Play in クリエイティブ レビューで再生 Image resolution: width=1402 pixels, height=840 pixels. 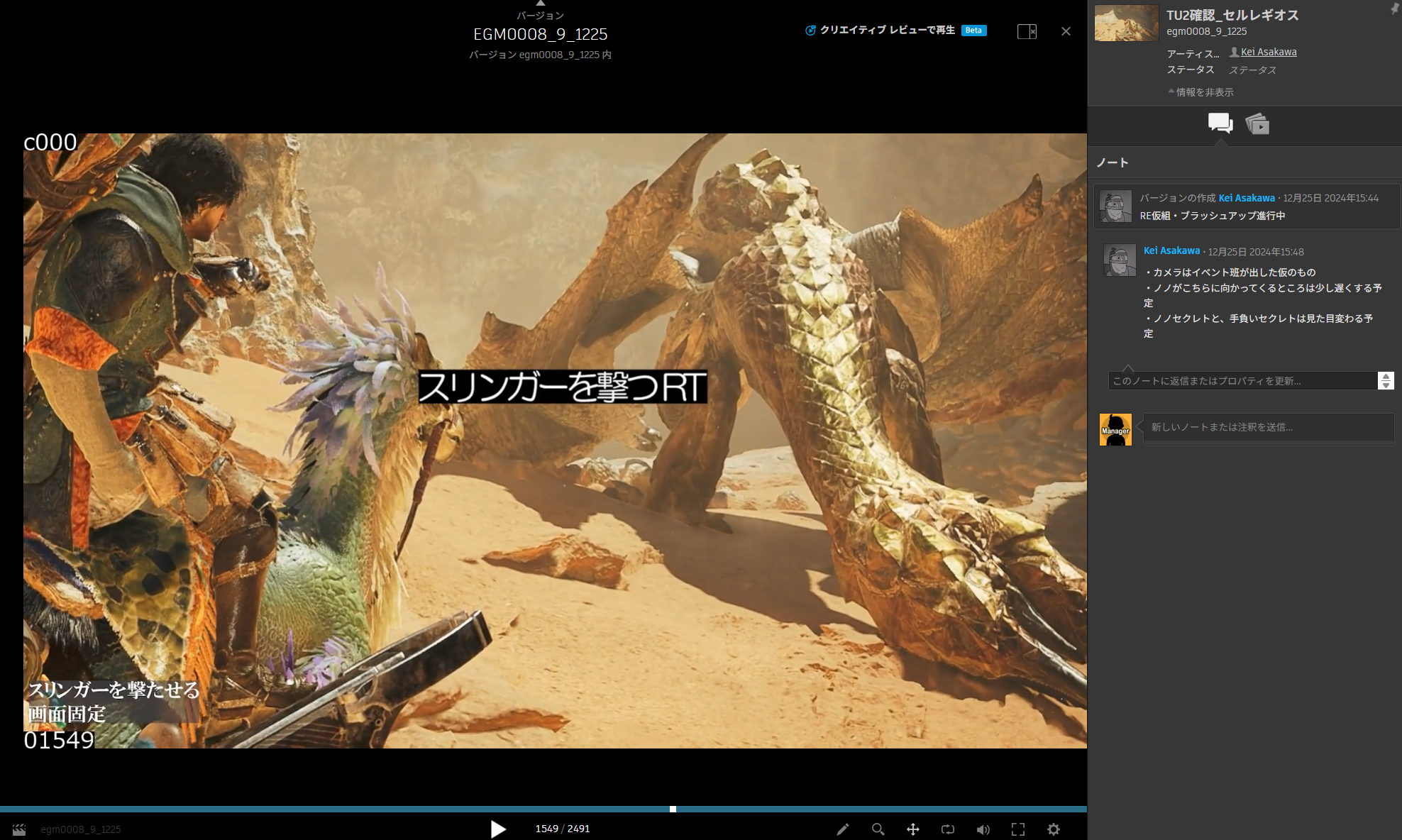pyautogui.click(x=887, y=31)
